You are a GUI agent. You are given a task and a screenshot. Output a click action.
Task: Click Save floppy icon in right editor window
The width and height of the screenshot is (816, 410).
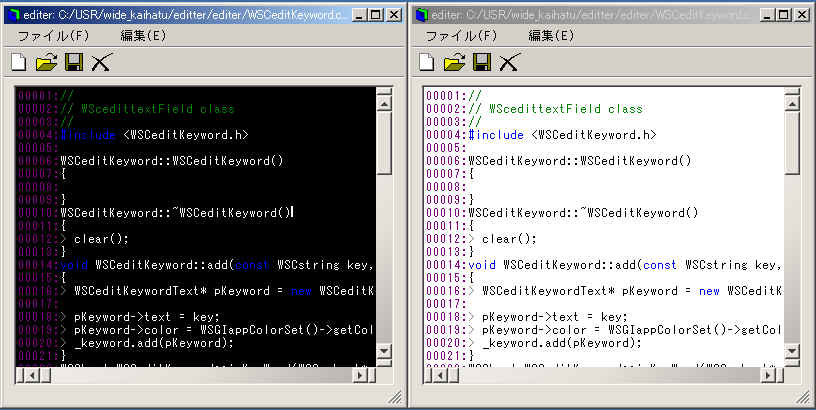481,63
